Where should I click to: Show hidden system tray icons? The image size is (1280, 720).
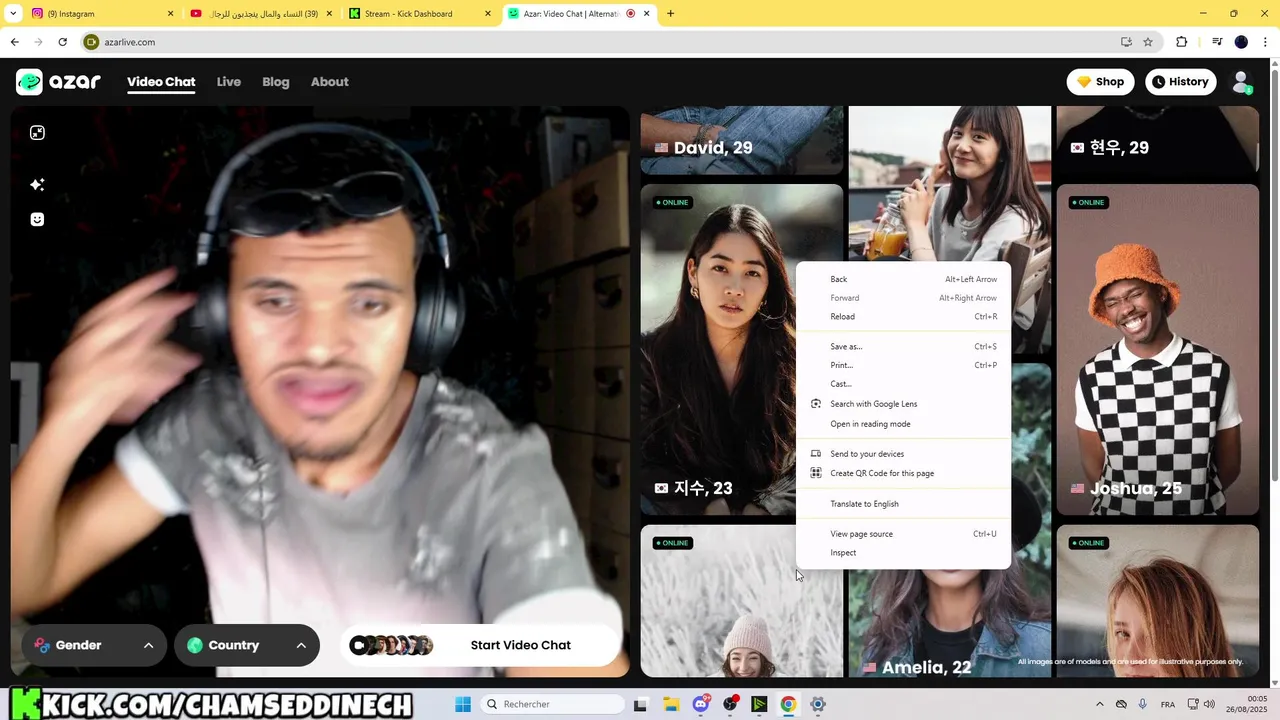click(1100, 704)
